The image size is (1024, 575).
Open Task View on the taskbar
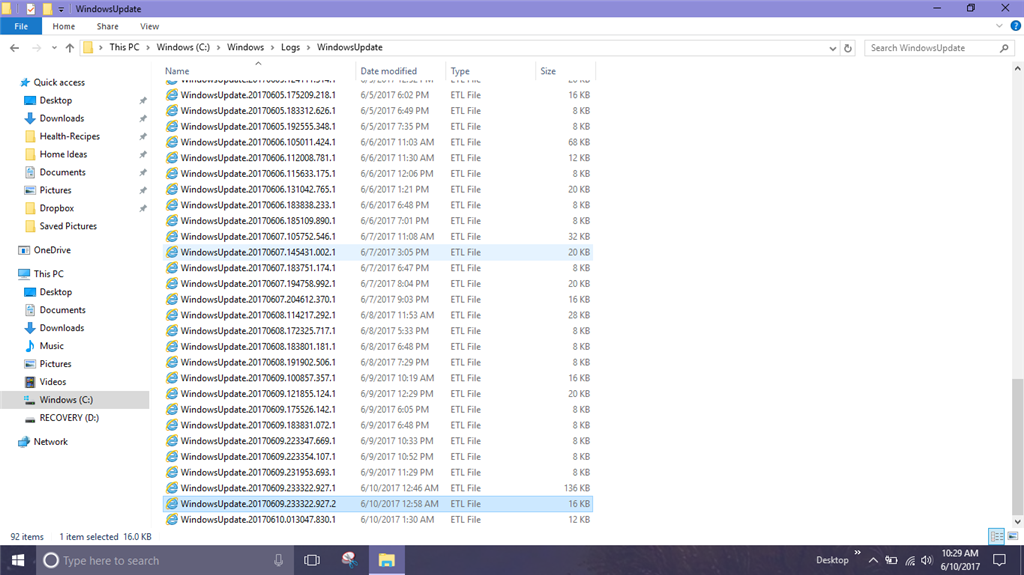pyautogui.click(x=312, y=560)
